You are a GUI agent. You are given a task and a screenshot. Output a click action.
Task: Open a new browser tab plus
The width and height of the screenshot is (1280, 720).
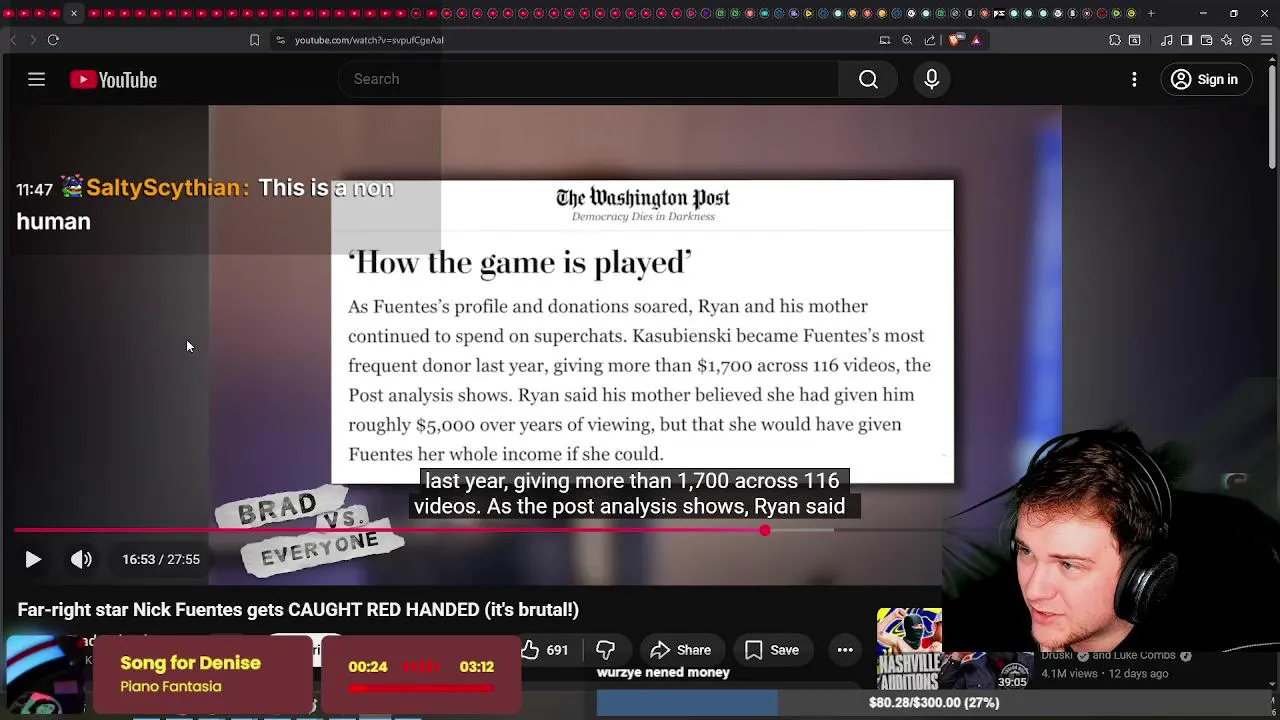(x=1151, y=13)
